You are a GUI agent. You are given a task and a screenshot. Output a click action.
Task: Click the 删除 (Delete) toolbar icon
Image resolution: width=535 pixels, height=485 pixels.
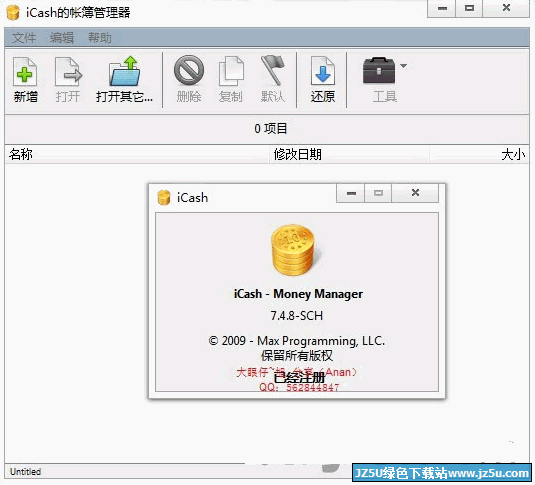click(x=189, y=70)
